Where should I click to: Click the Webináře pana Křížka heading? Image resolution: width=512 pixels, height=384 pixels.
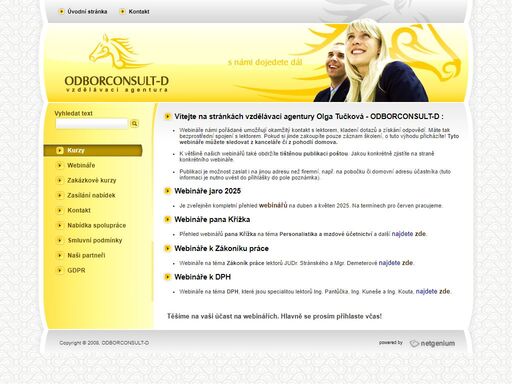tap(212, 220)
